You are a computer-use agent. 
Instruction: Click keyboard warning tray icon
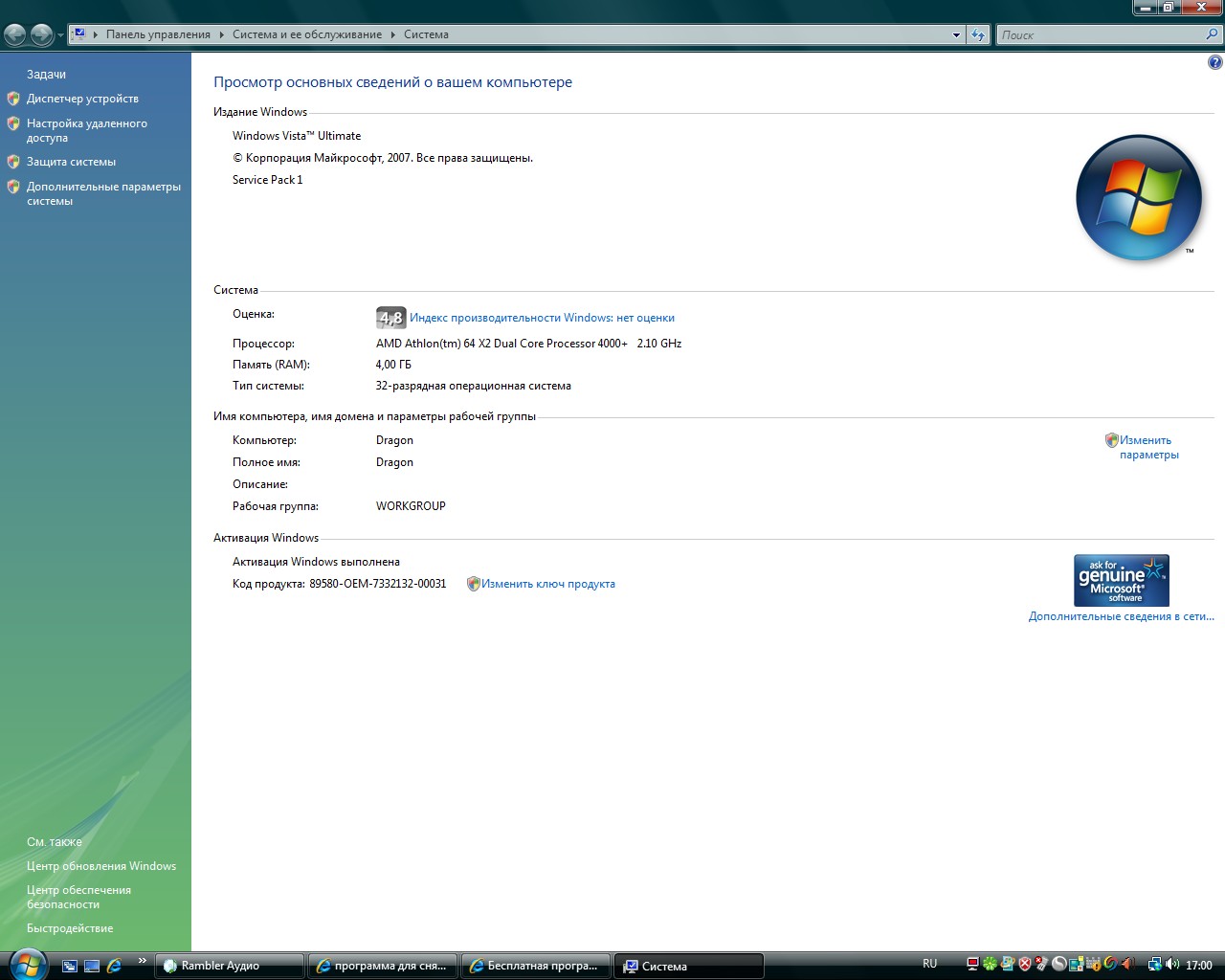1093,965
